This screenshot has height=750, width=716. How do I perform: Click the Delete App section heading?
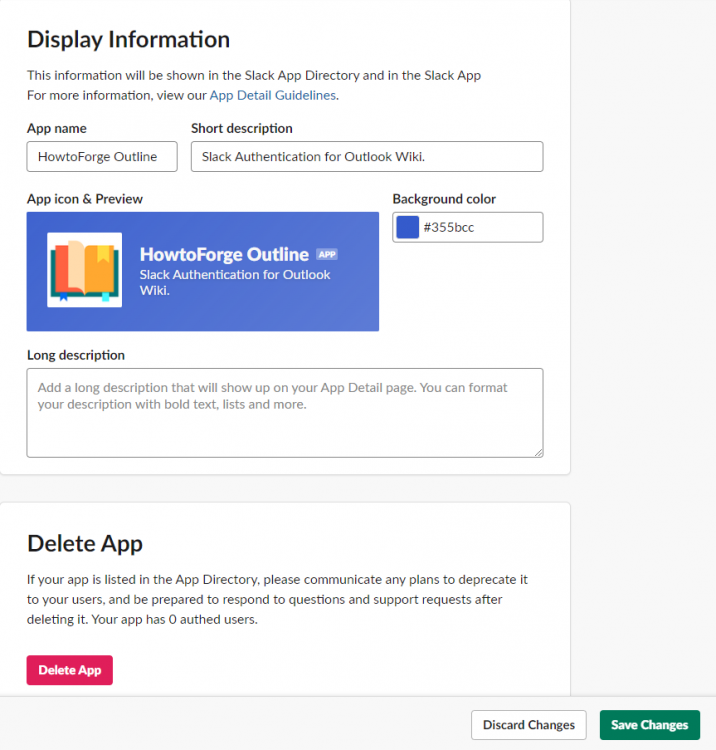(x=85, y=544)
